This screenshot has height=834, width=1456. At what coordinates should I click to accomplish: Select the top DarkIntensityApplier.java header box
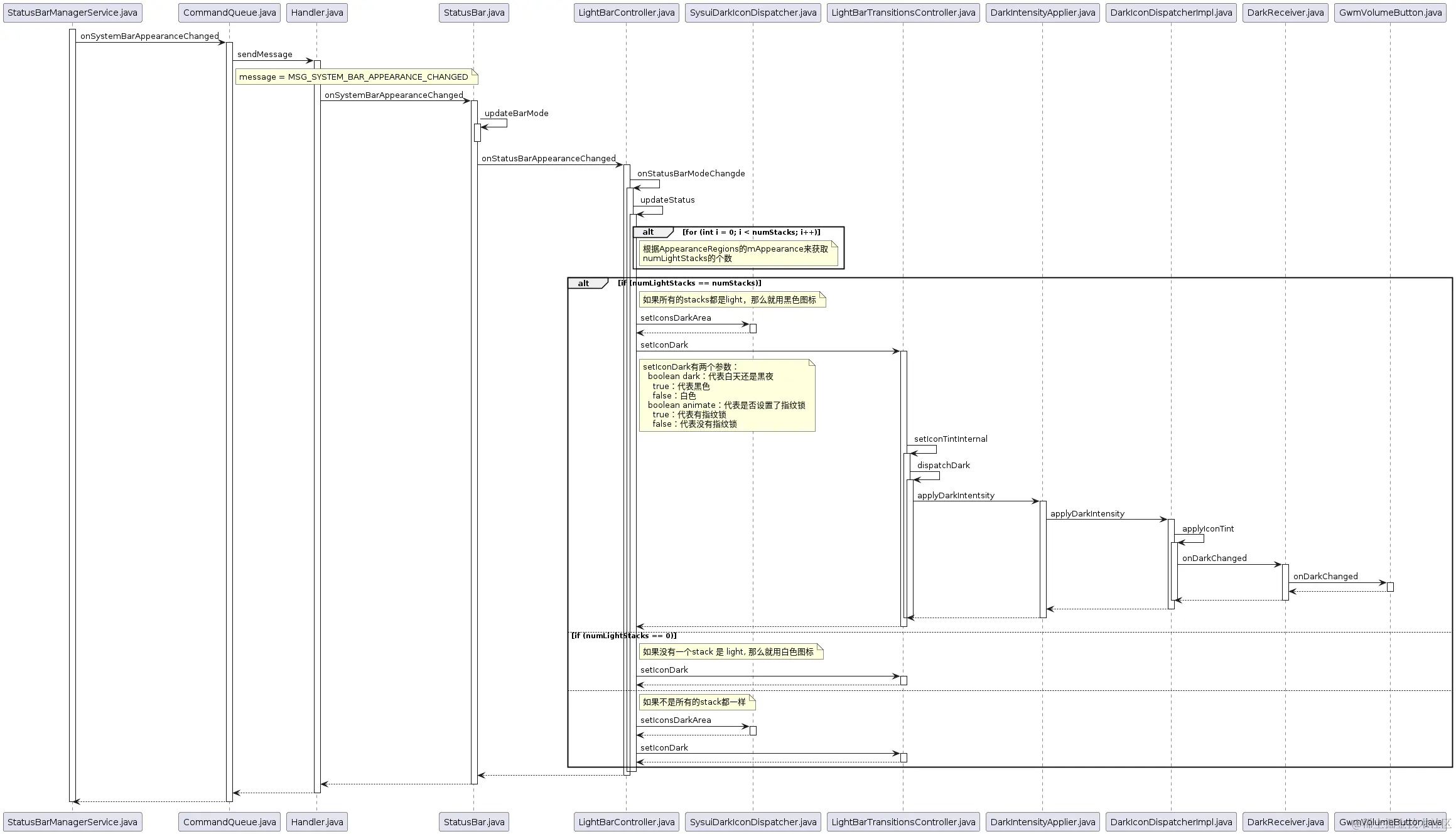pyautogui.click(x=1042, y=13)
